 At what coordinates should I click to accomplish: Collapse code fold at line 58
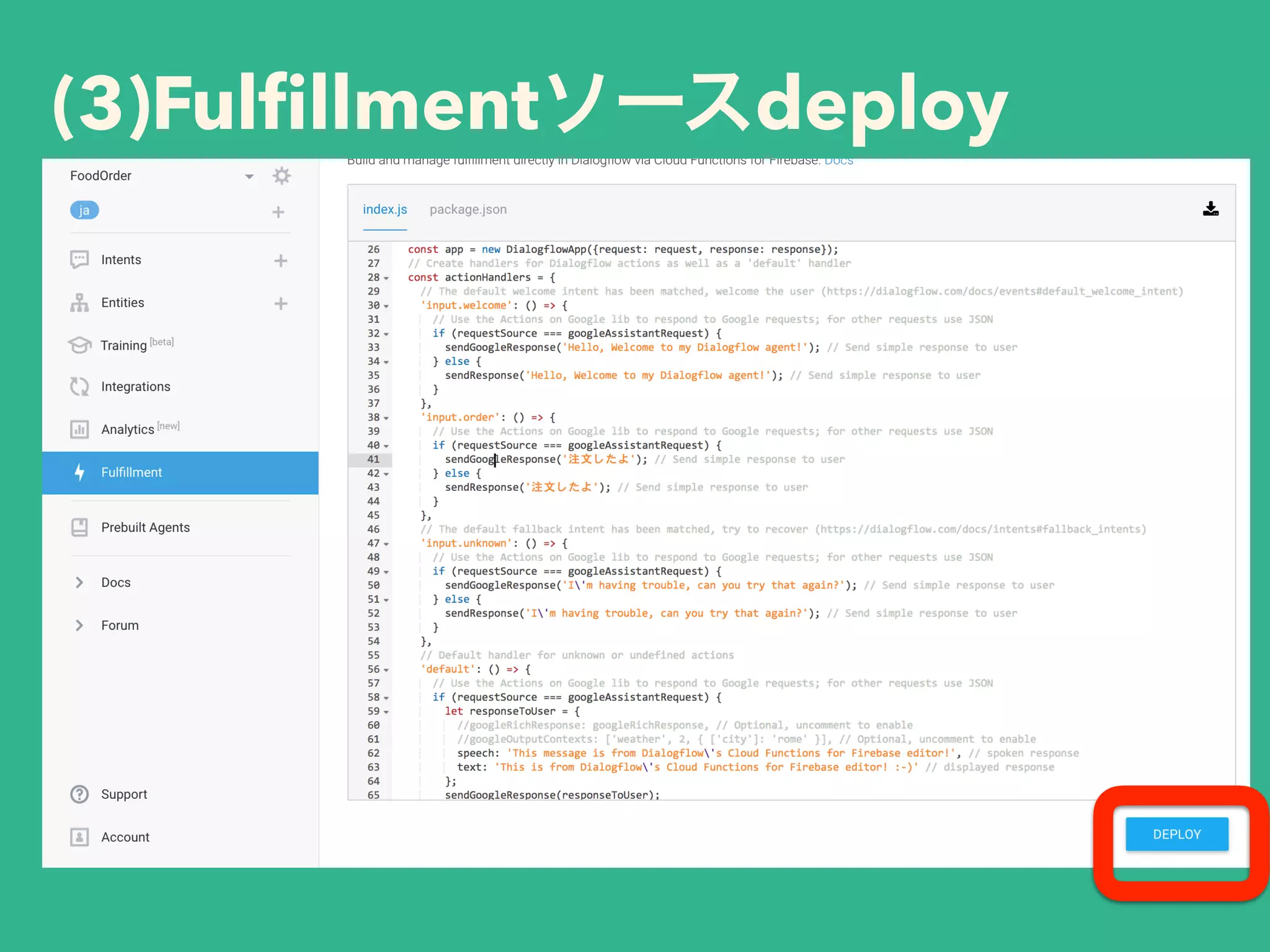(386, 698)
